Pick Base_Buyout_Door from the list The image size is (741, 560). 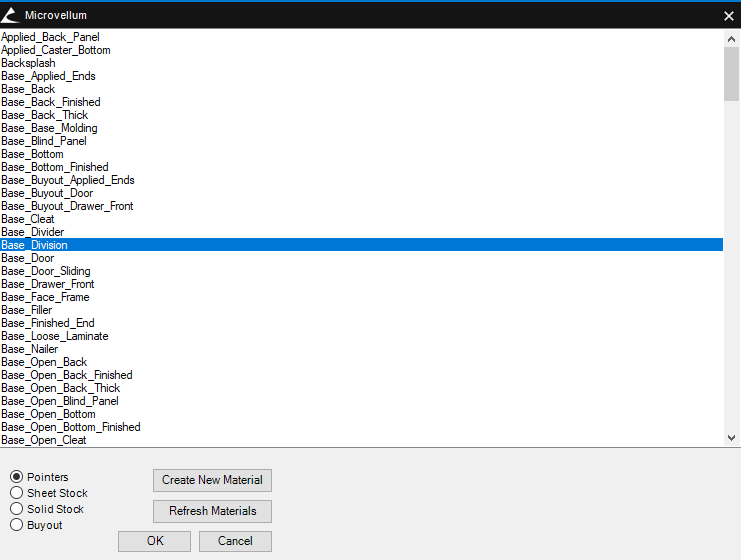tap(48, 193)
